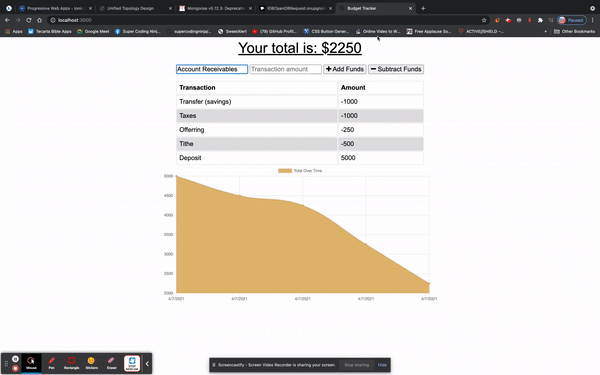The height and width of the screenshot is (375, 600).
Task: Open the Stickers tool in Screencastify toolbar
Action: (x=91, y=363)
